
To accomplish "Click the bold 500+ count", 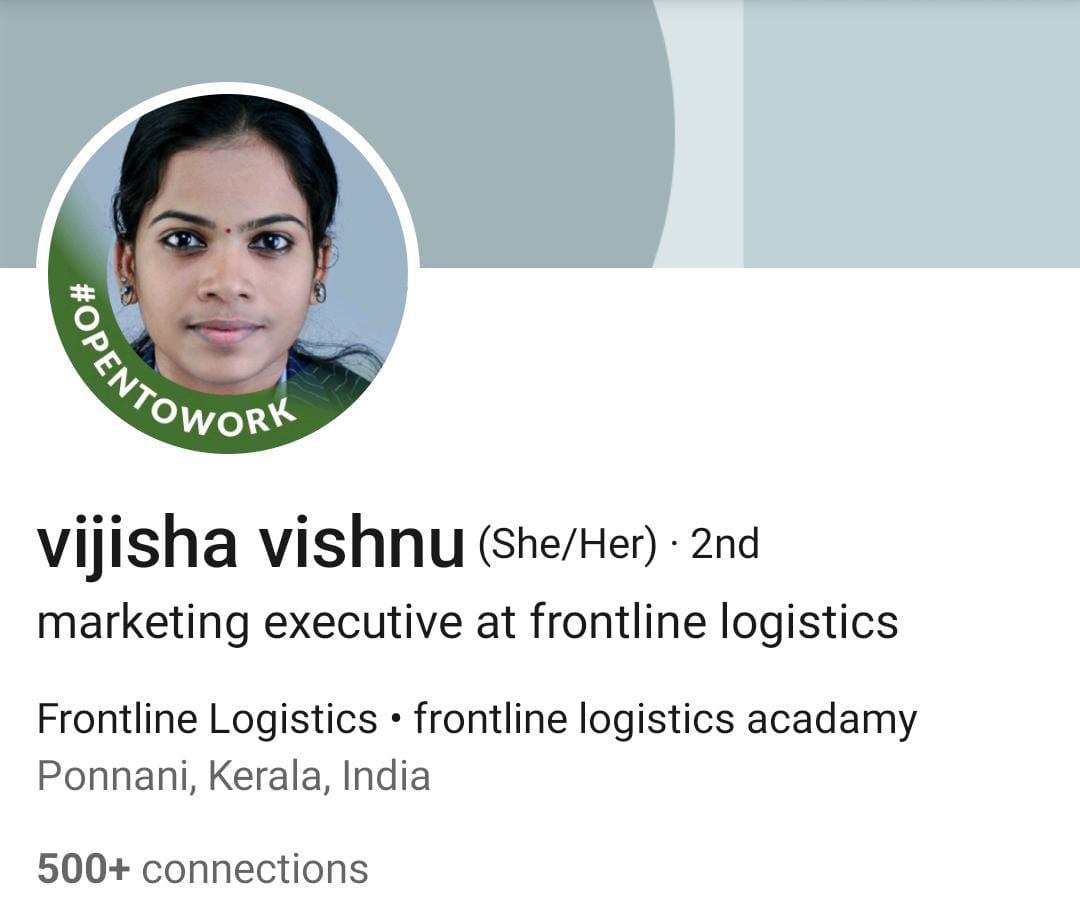I will [x=83, y=869].
